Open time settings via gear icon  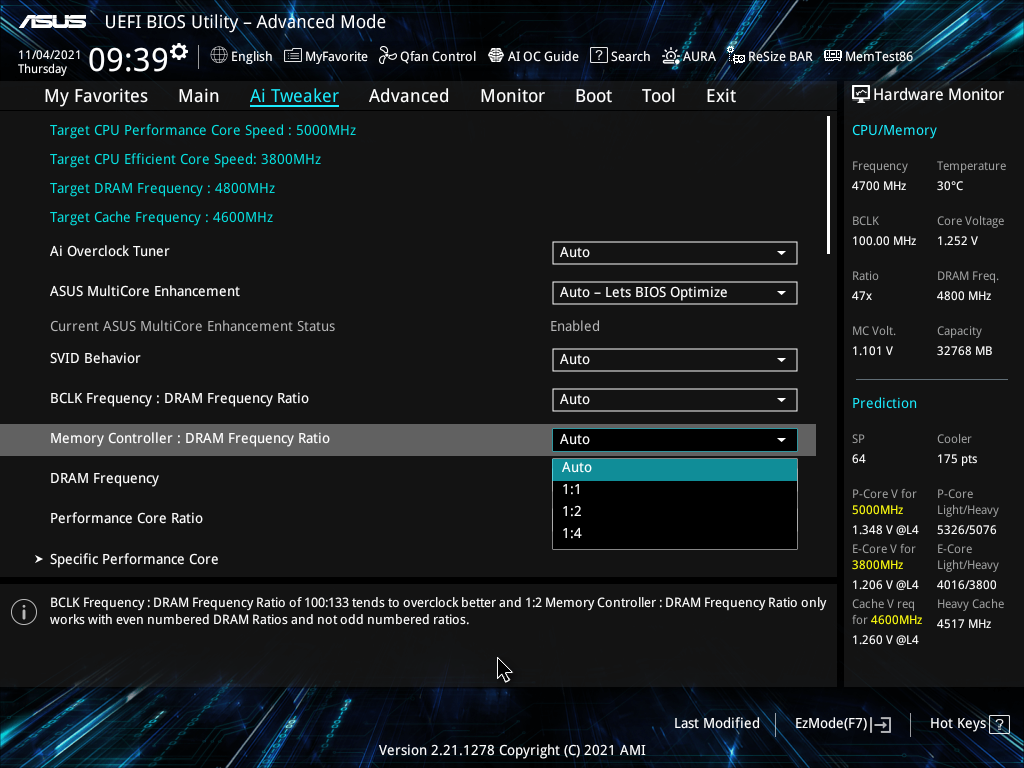[178, 52]
